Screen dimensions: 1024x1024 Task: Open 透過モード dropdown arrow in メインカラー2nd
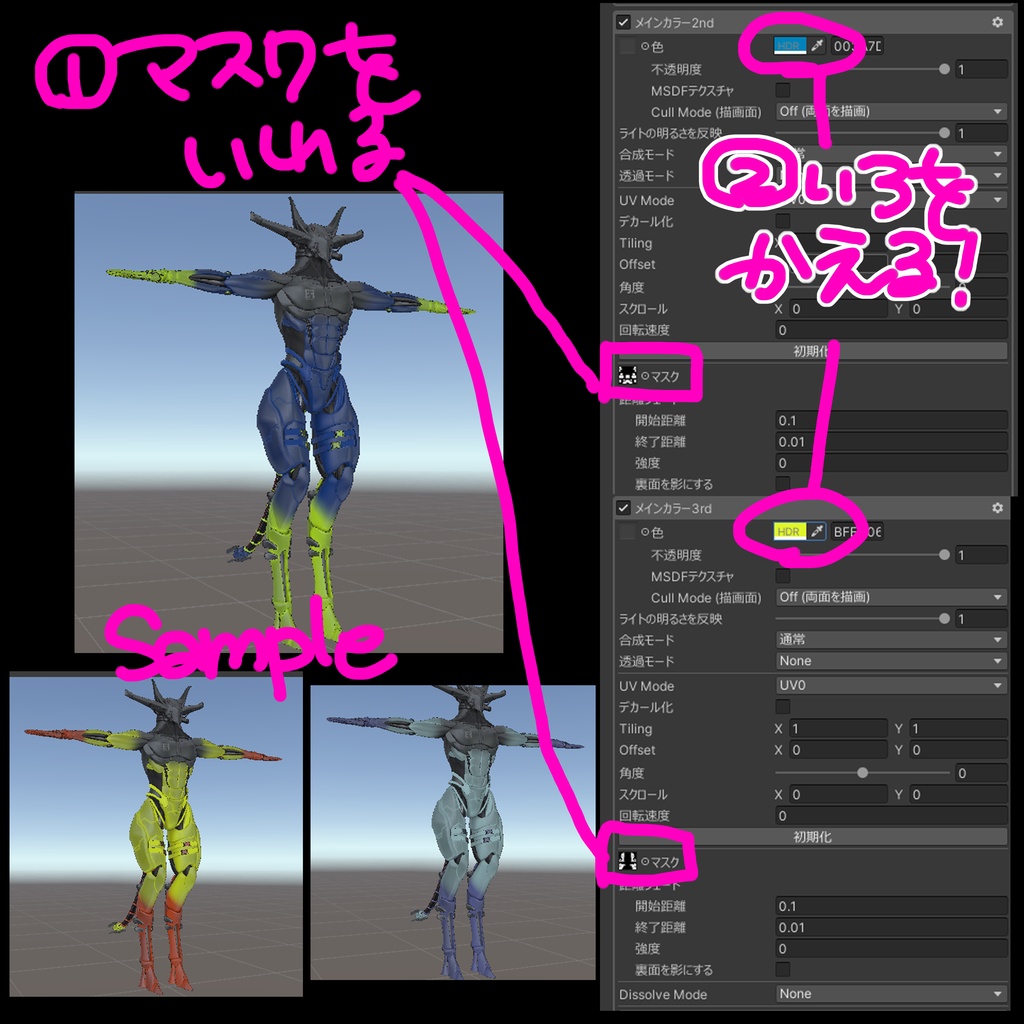pyautogui.click(x=997, y=176)
